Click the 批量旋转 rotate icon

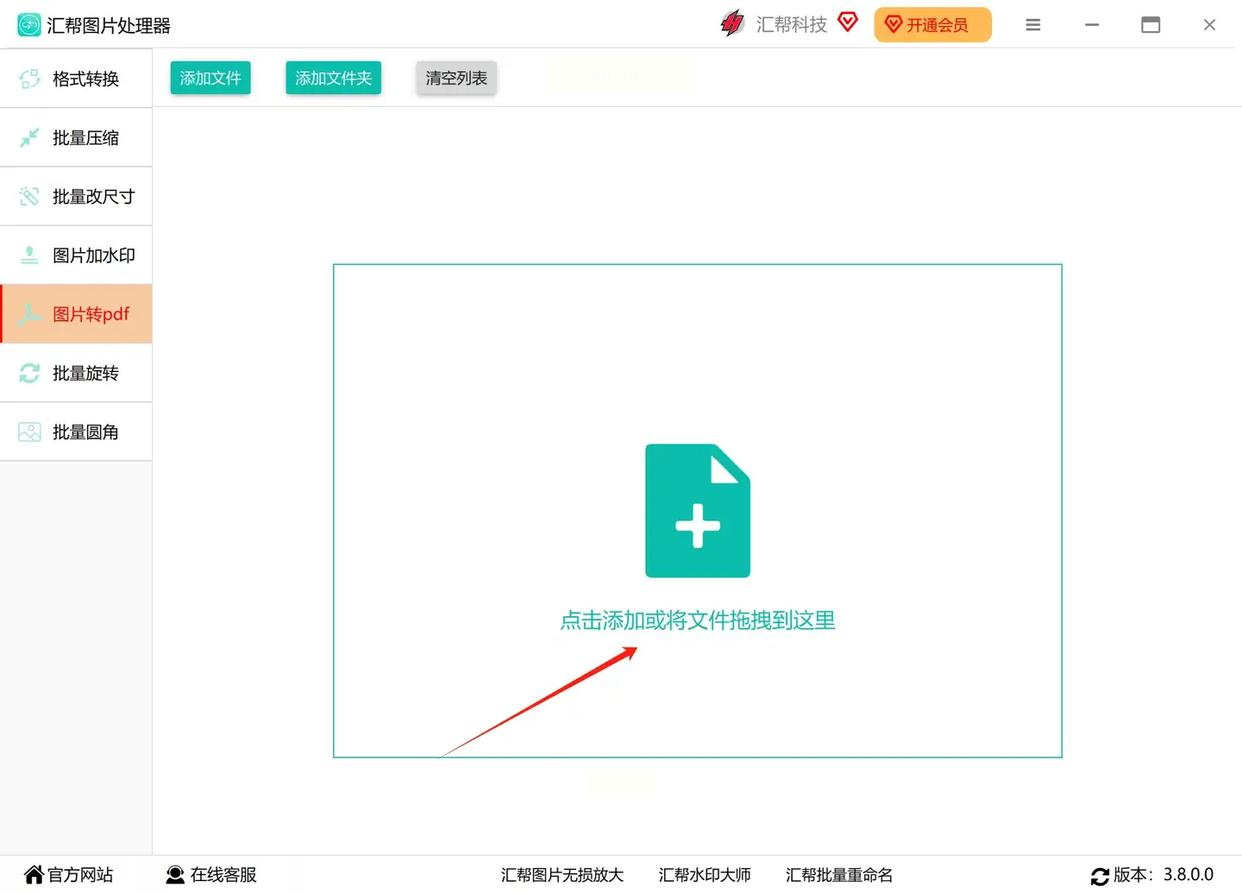(x=30, y=373)
